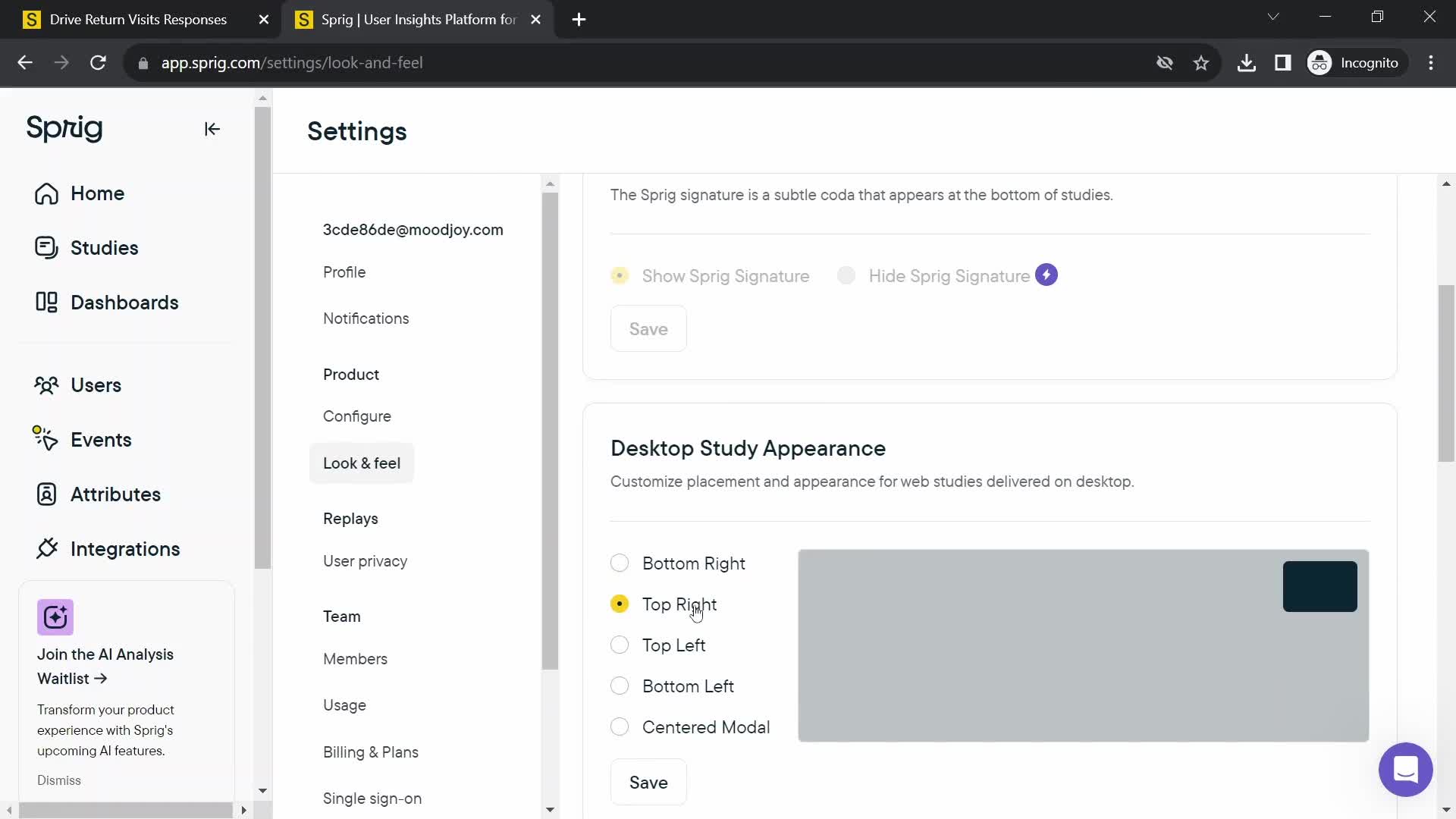The image size is (1456, 819).
Task: Click the settings menu scroll-down arrow
Action: (x=551, y=810)
